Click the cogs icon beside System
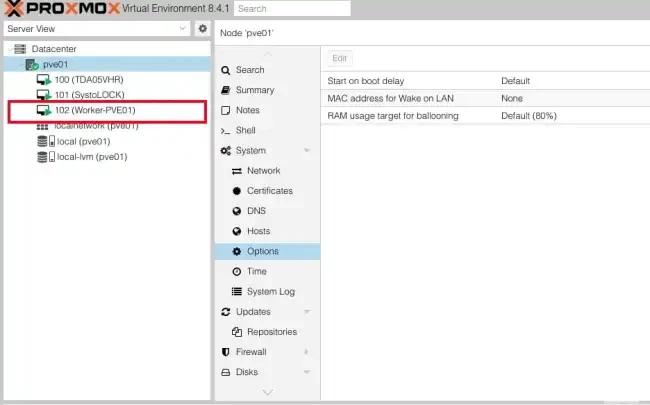This screenshot has height=405, width=650. point(226,150)
